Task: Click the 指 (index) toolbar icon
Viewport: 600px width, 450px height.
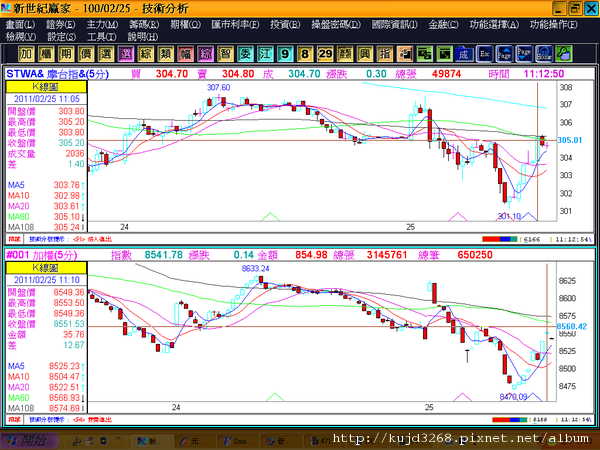Action: (x=385, y=54)
